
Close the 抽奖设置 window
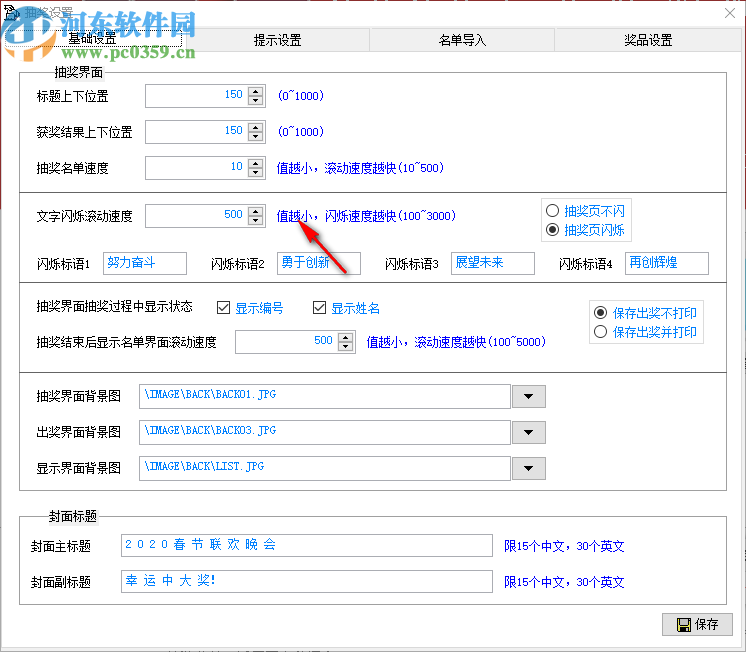[730, 13]
